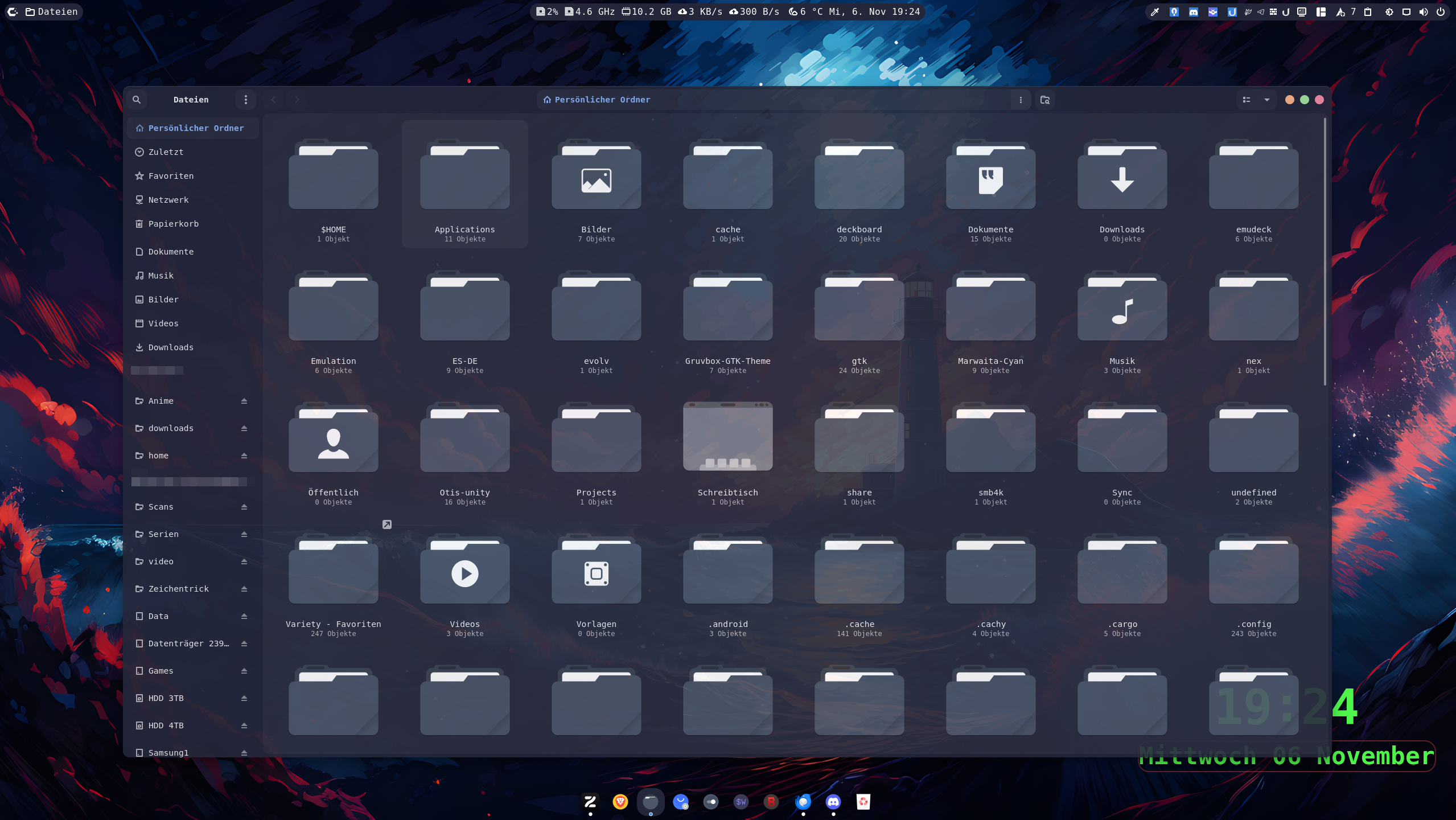This screenshot has width=1456, height=820.
Task: Eject the Games drive
Action: click(244, 671)
